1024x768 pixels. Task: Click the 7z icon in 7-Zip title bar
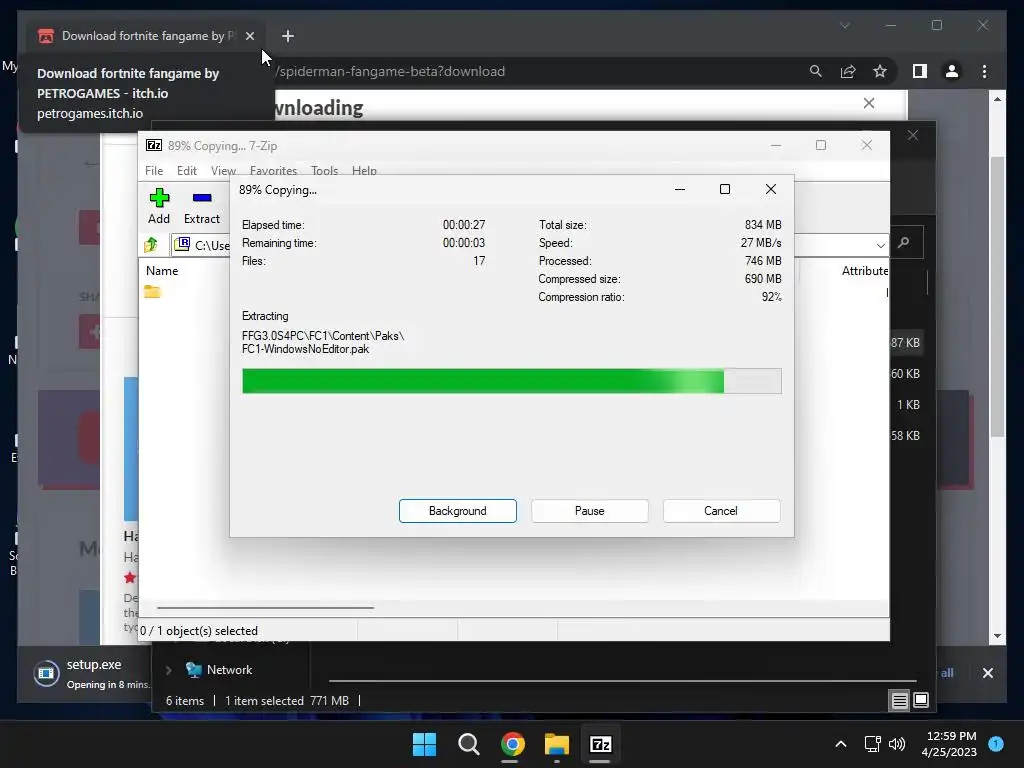(x=154, y=145)
